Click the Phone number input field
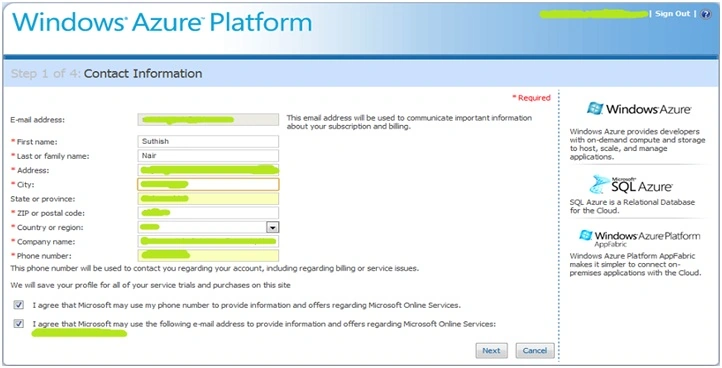This screenshot has width=722, height=368. pyautogui.click(x=208, y=256)
